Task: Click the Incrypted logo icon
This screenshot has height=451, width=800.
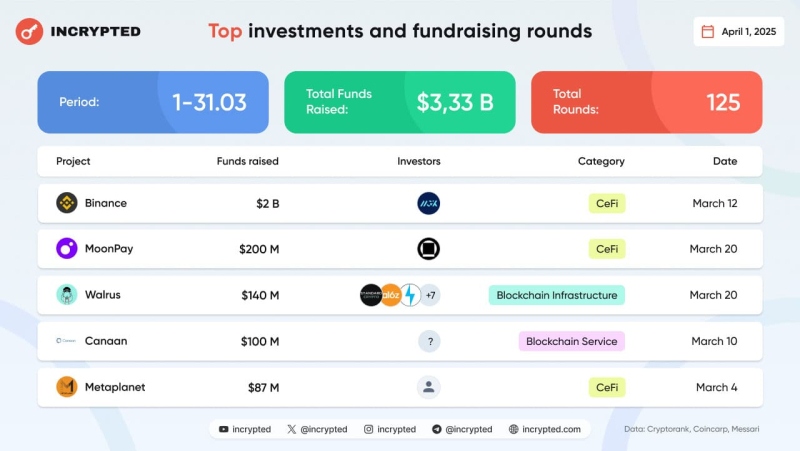Action: [29, 32]
